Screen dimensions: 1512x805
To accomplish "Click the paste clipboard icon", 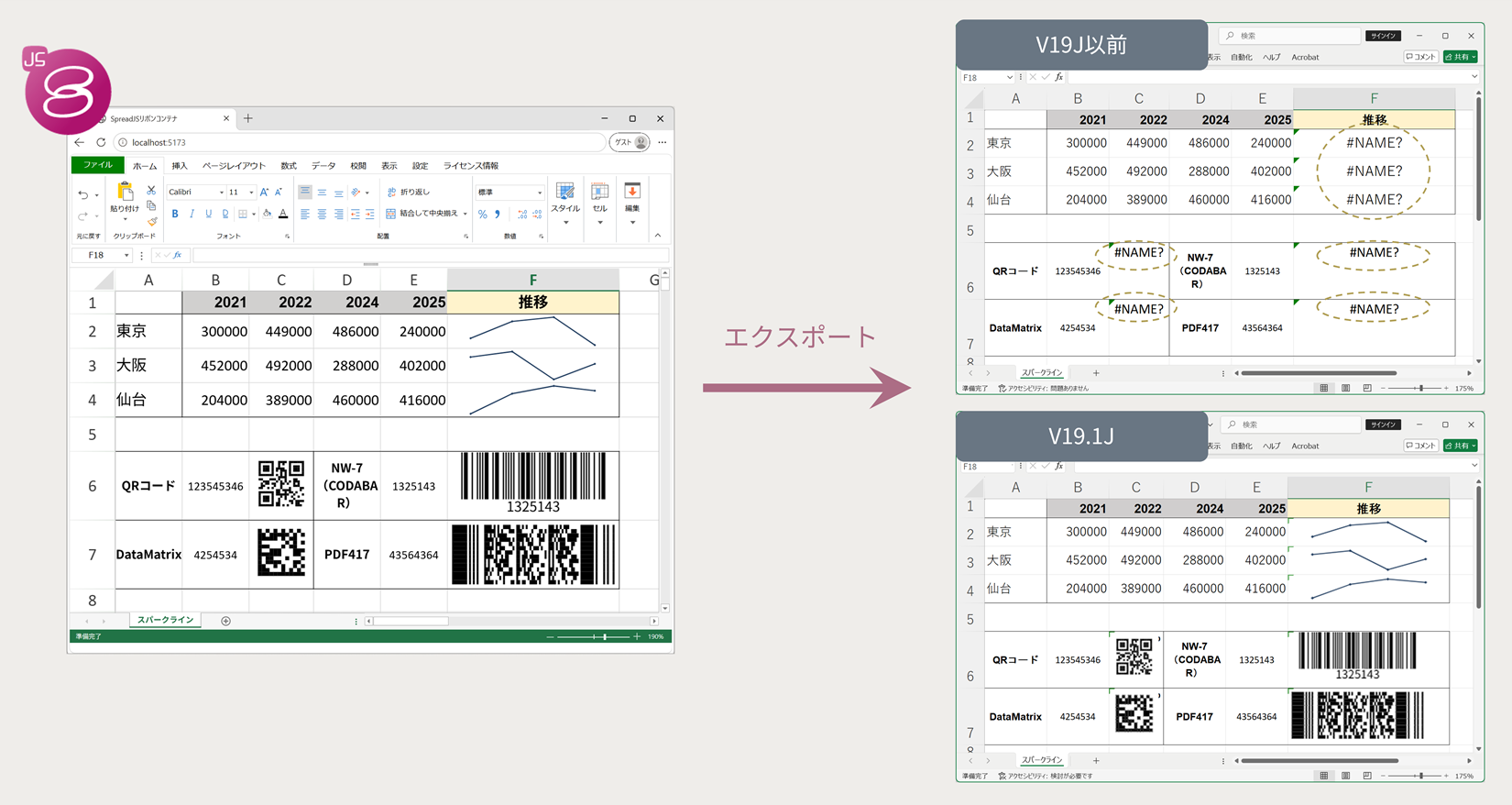I will tap(125, 192).
